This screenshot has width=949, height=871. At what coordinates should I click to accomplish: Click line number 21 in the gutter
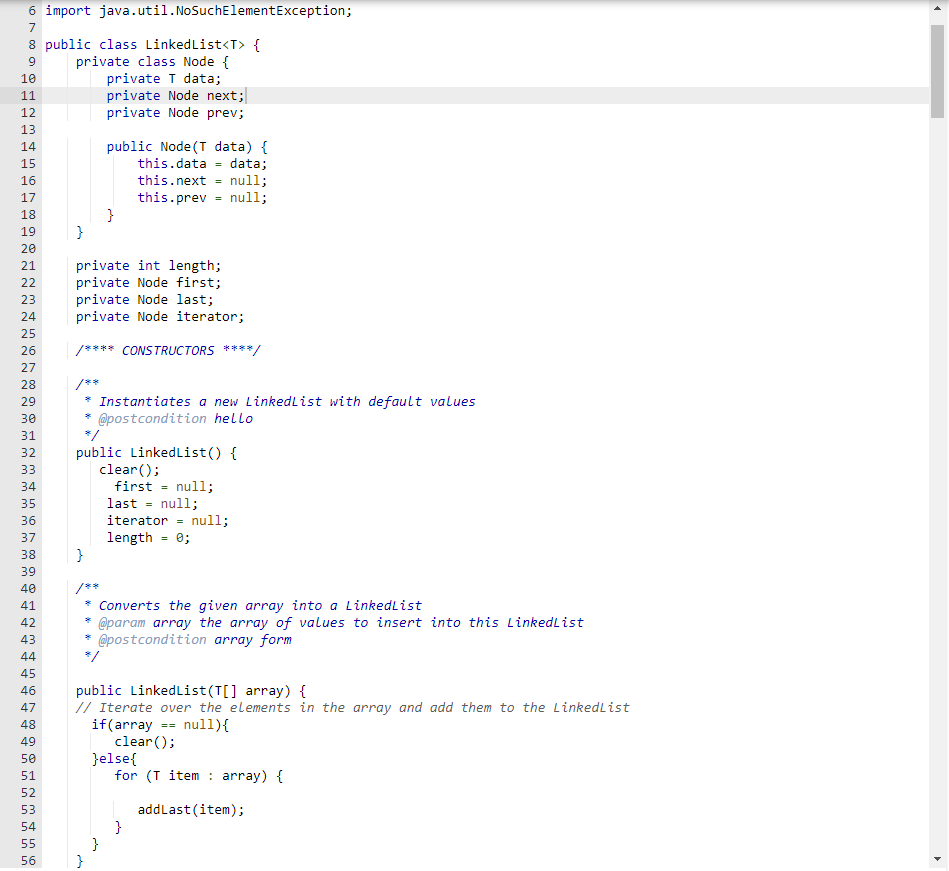[x=28, y=265]
